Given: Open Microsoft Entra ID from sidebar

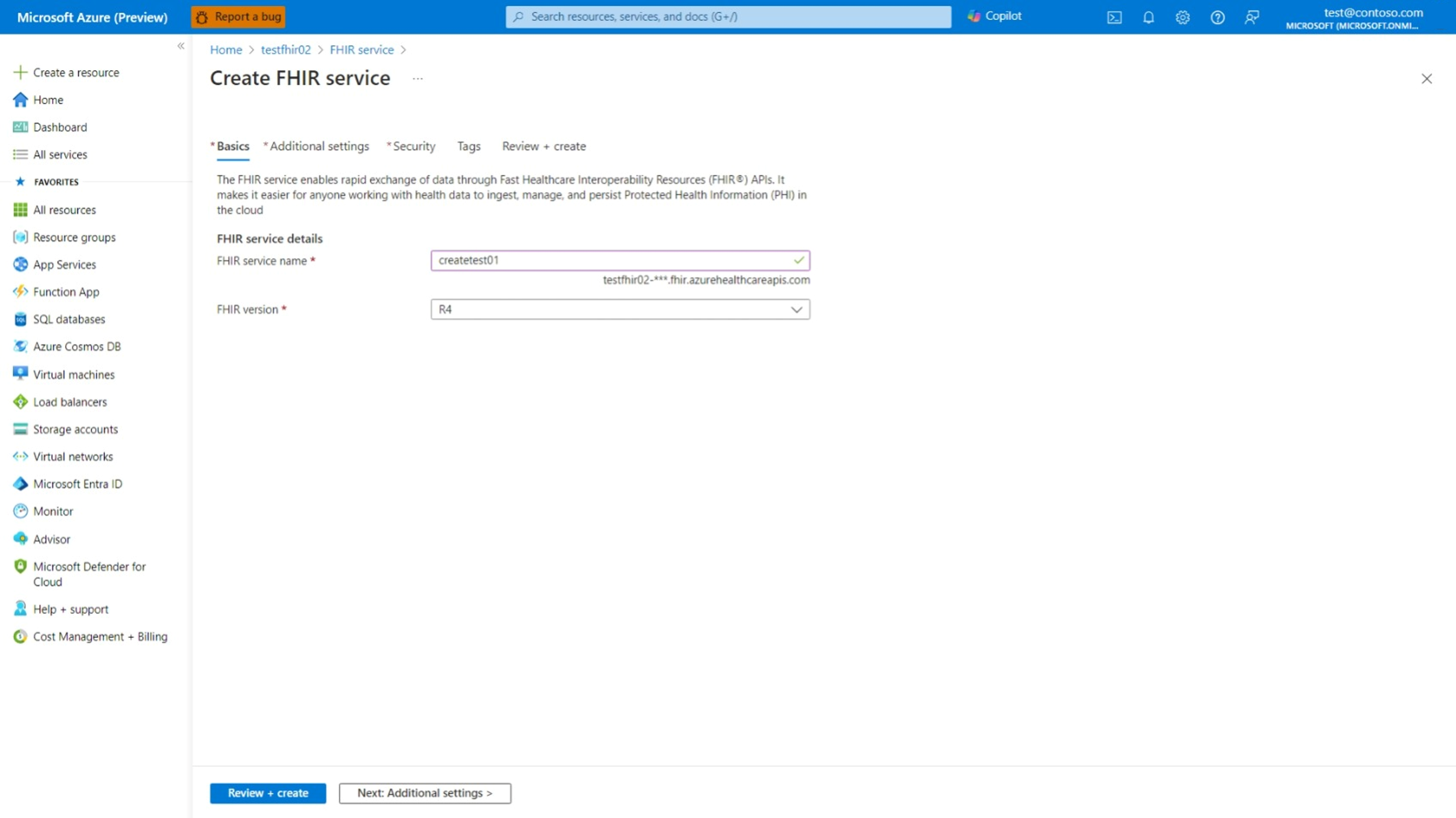Looking at the screenshot, I should [x=77, y=484].
